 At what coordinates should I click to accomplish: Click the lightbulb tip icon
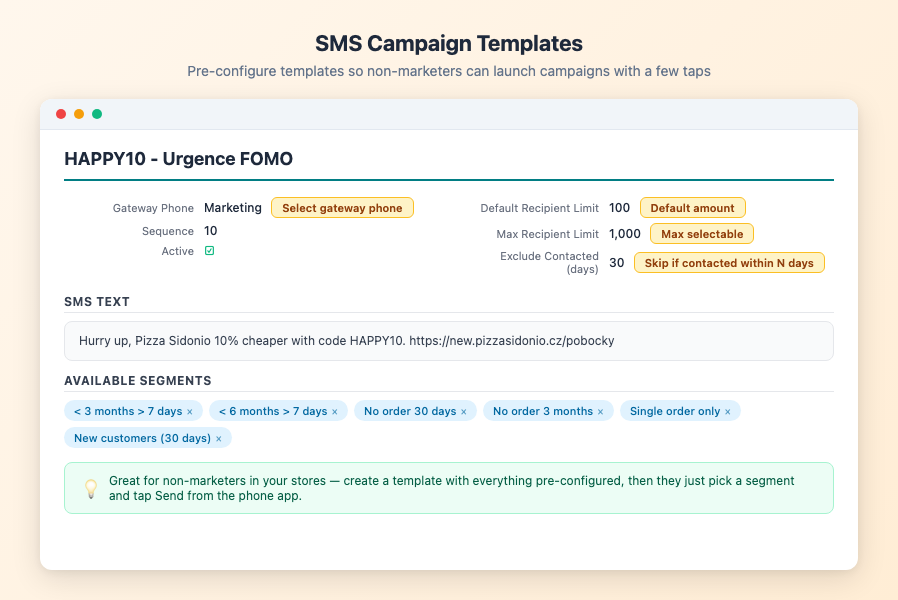91,488
